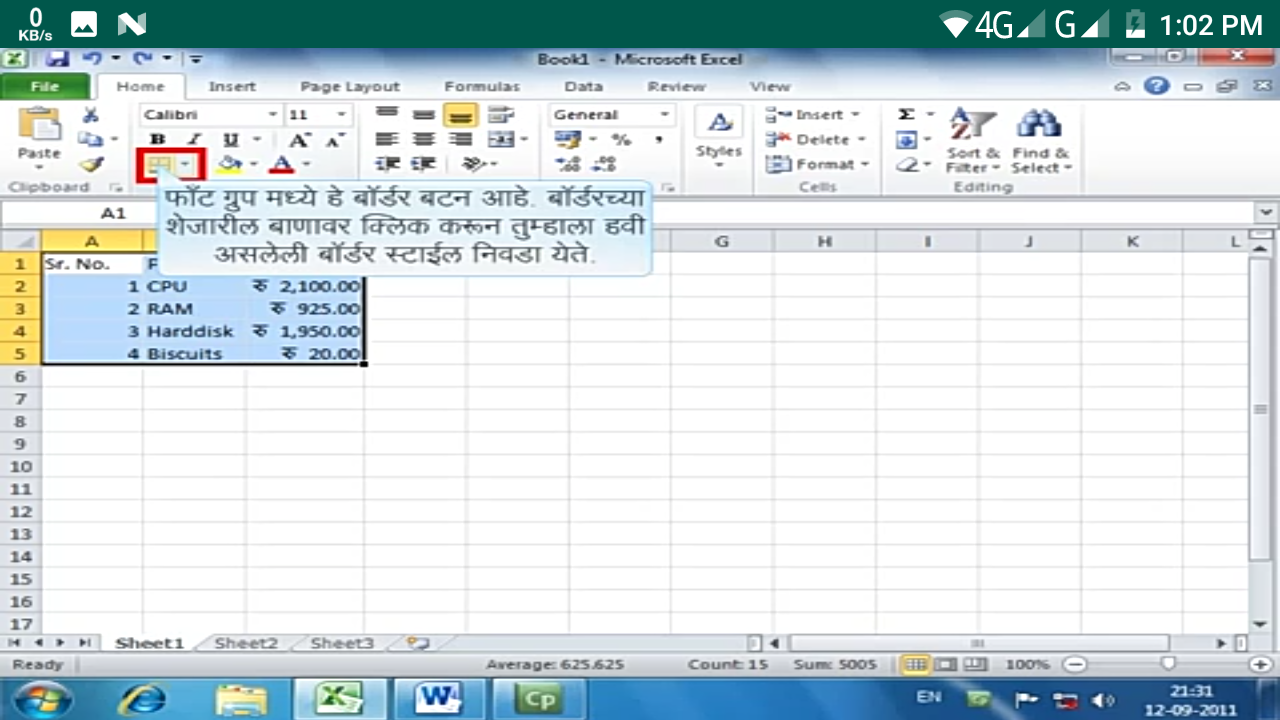The image size is (1280, 720).
Task: Switch to the Page Layout tab
Action: point(350,87)
